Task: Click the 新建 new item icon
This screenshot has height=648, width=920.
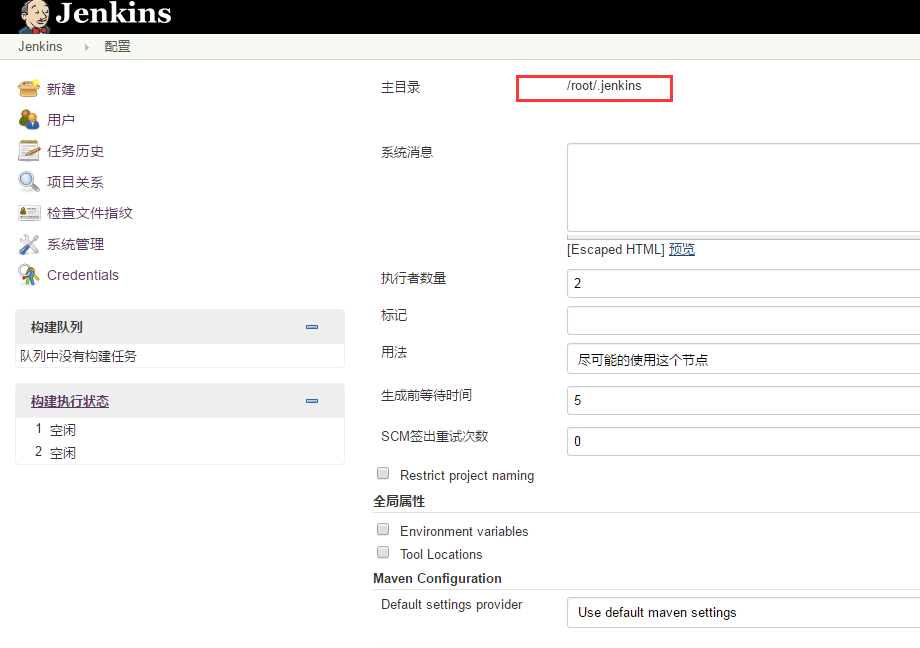Action: point(28,89)
